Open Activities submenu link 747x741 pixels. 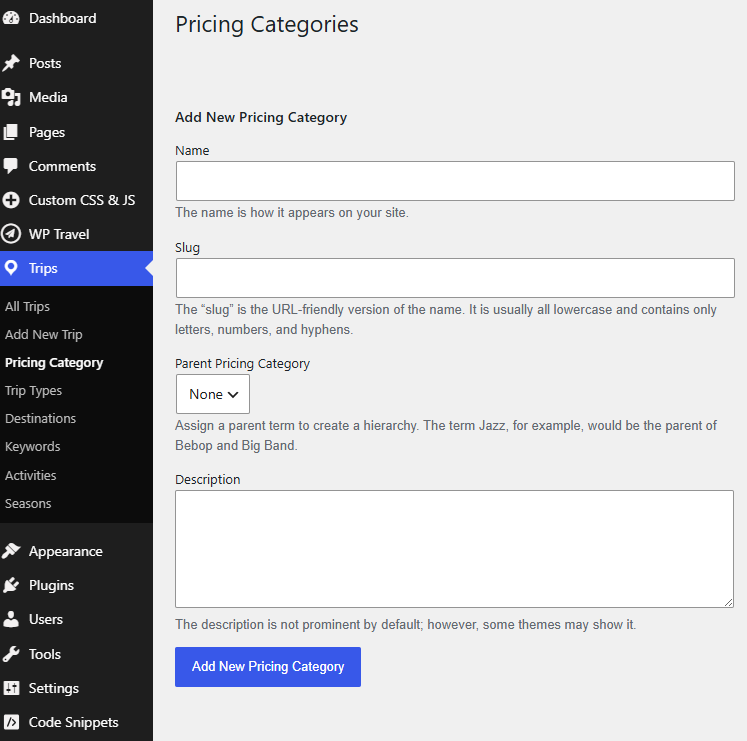(30, 475)
